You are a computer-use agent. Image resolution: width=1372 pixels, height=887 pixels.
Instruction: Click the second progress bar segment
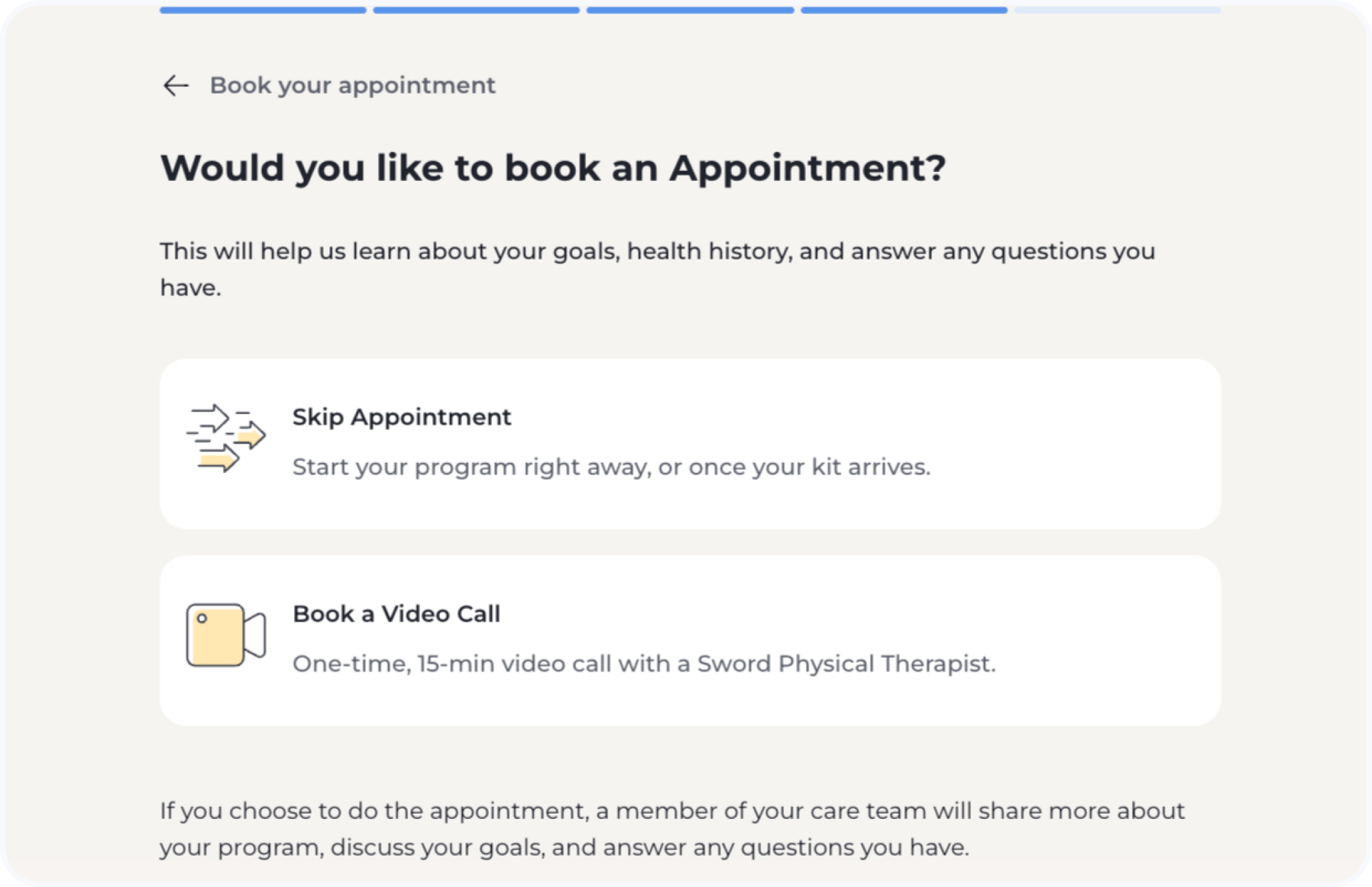tap(476, 10)
